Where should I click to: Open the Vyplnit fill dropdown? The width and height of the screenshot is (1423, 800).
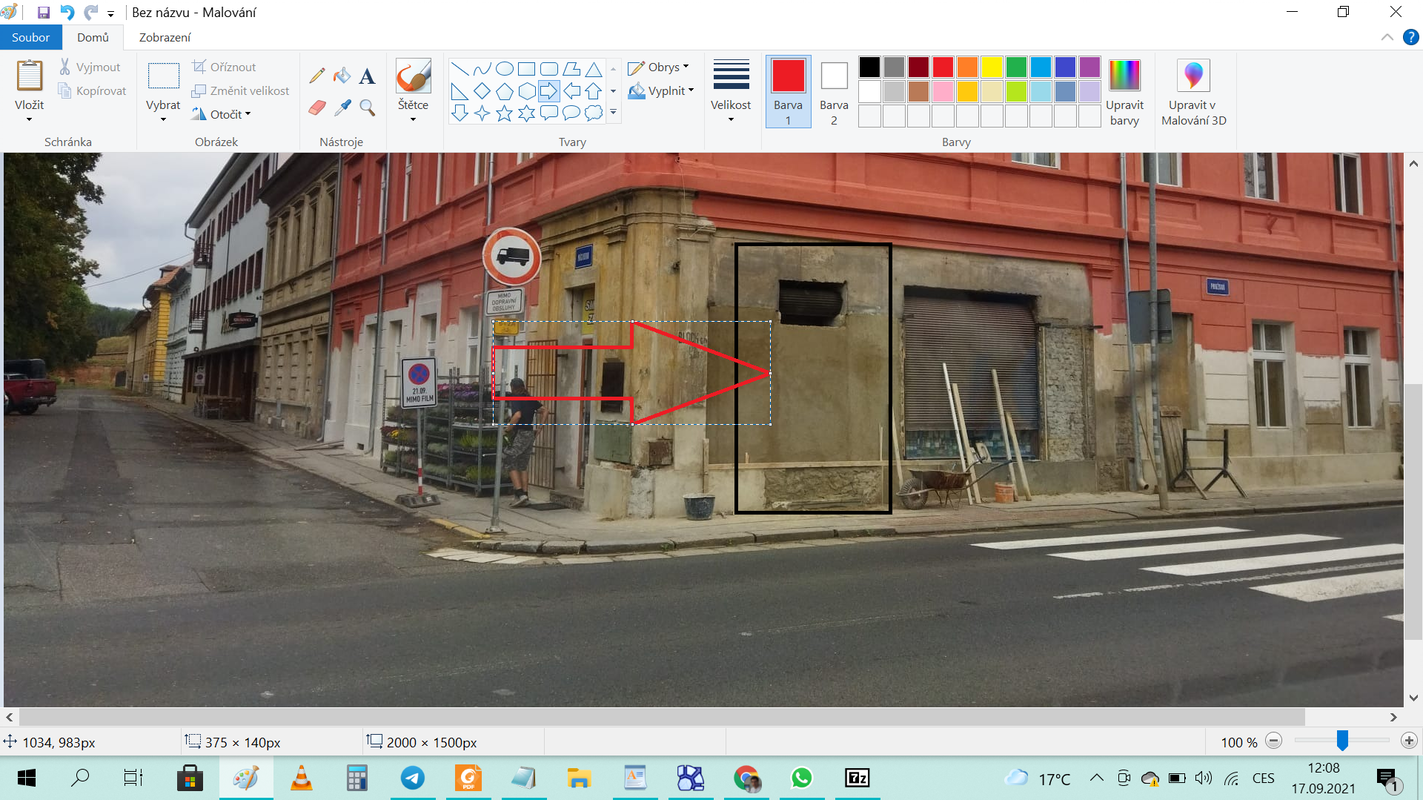[661, 91]
